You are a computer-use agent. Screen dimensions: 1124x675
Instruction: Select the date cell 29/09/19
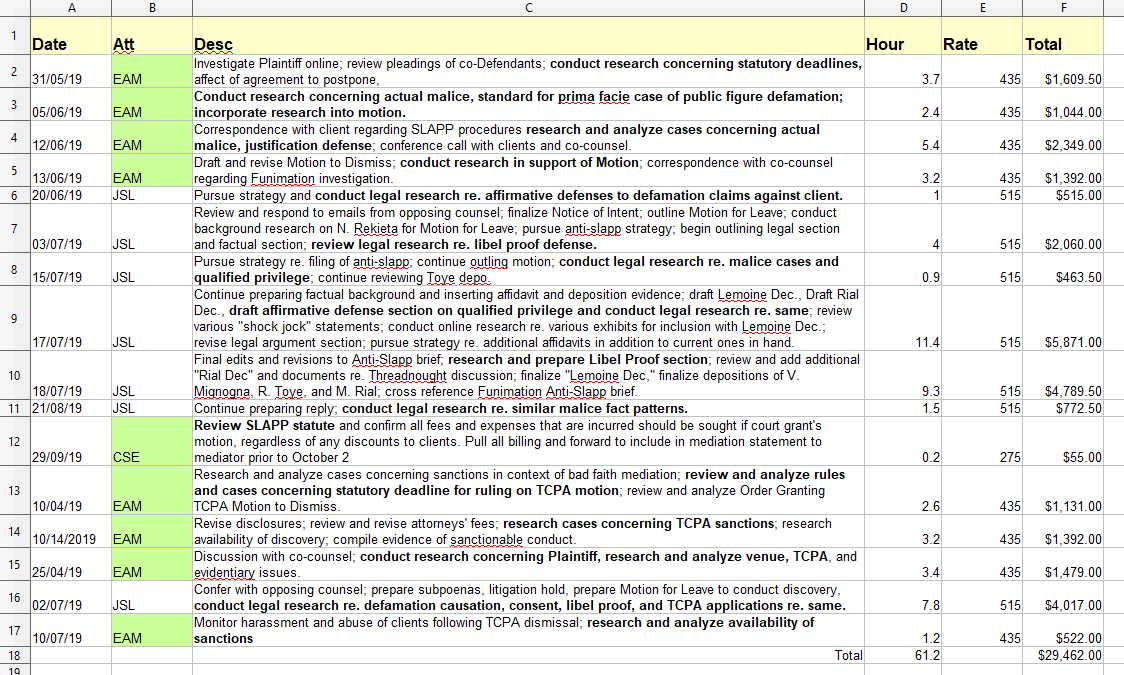(71, 441)
